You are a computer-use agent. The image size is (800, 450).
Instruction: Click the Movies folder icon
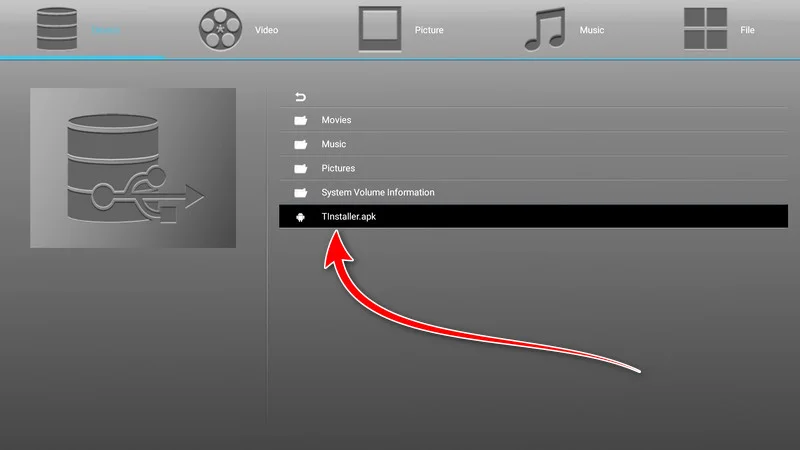[301, 120]
